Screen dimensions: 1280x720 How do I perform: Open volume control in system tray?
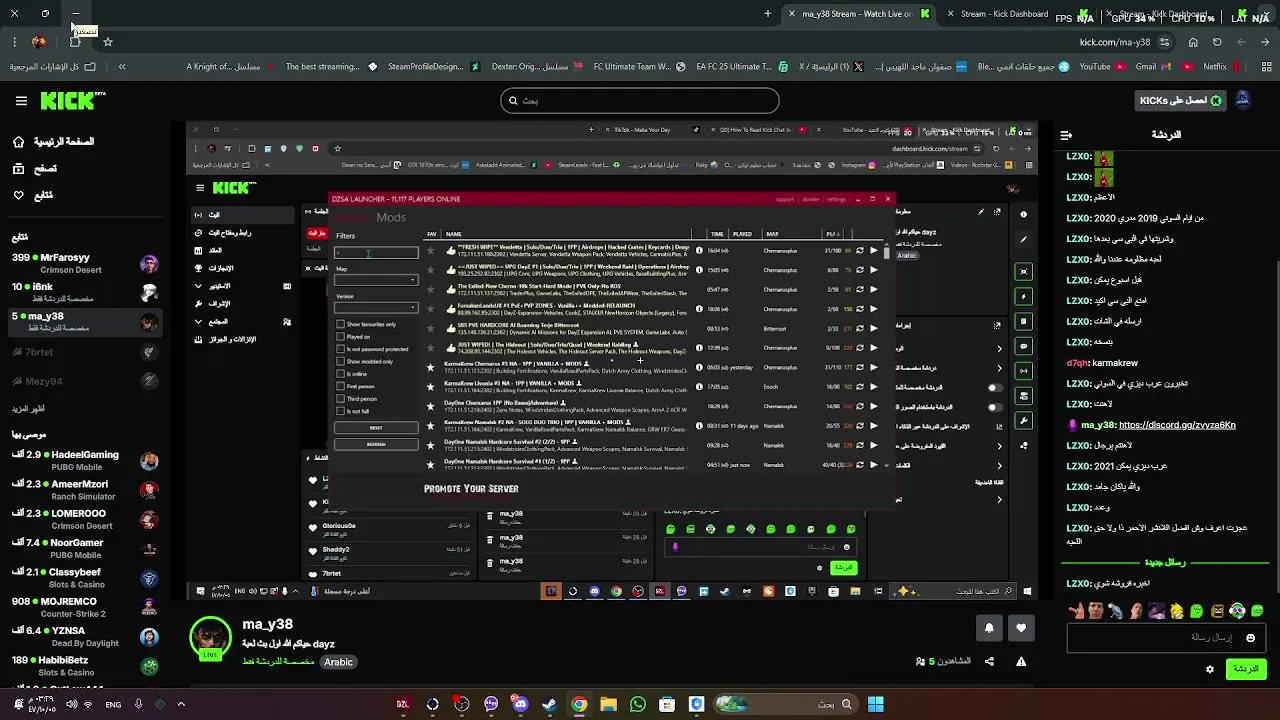[x=71, y=704]
